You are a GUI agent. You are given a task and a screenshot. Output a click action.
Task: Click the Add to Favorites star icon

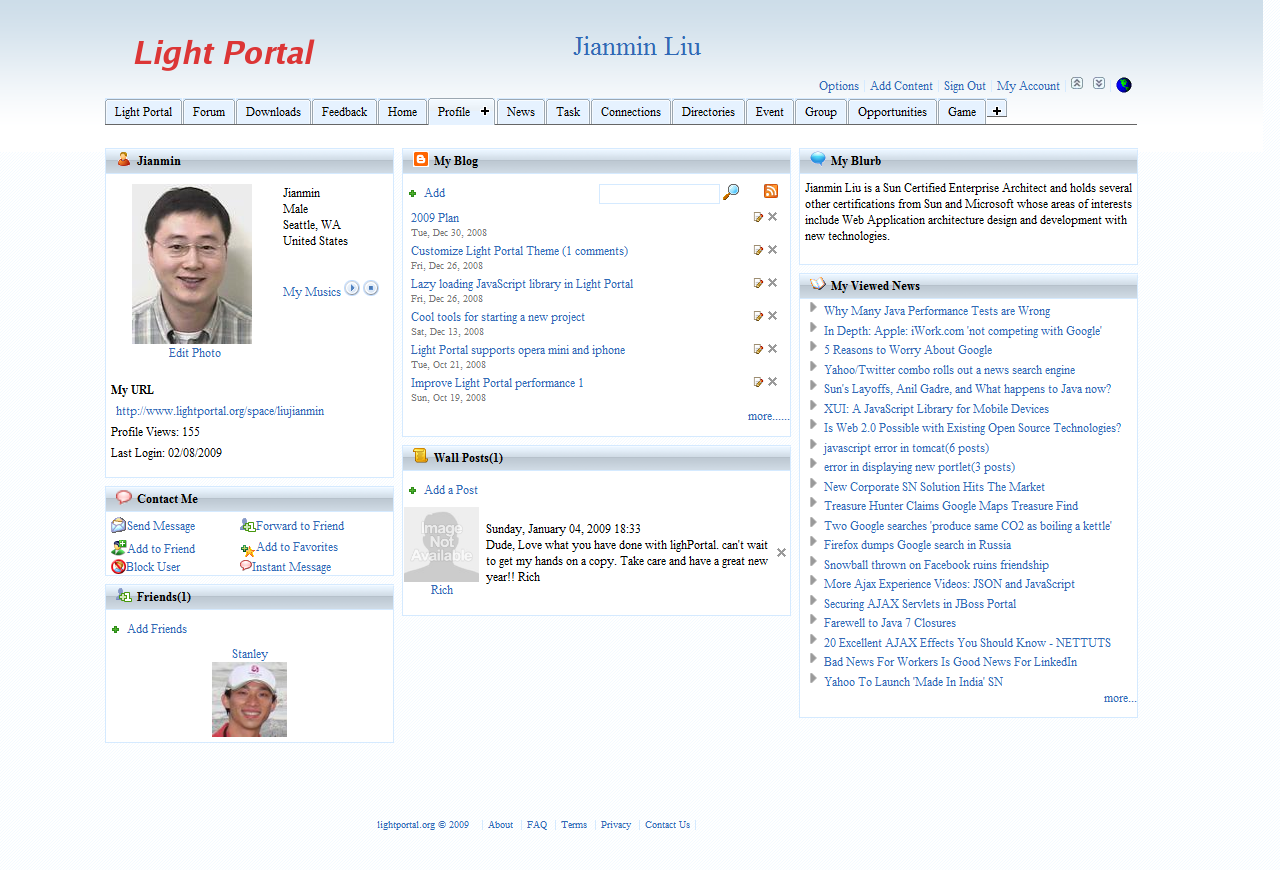click(x=247, y=549)
